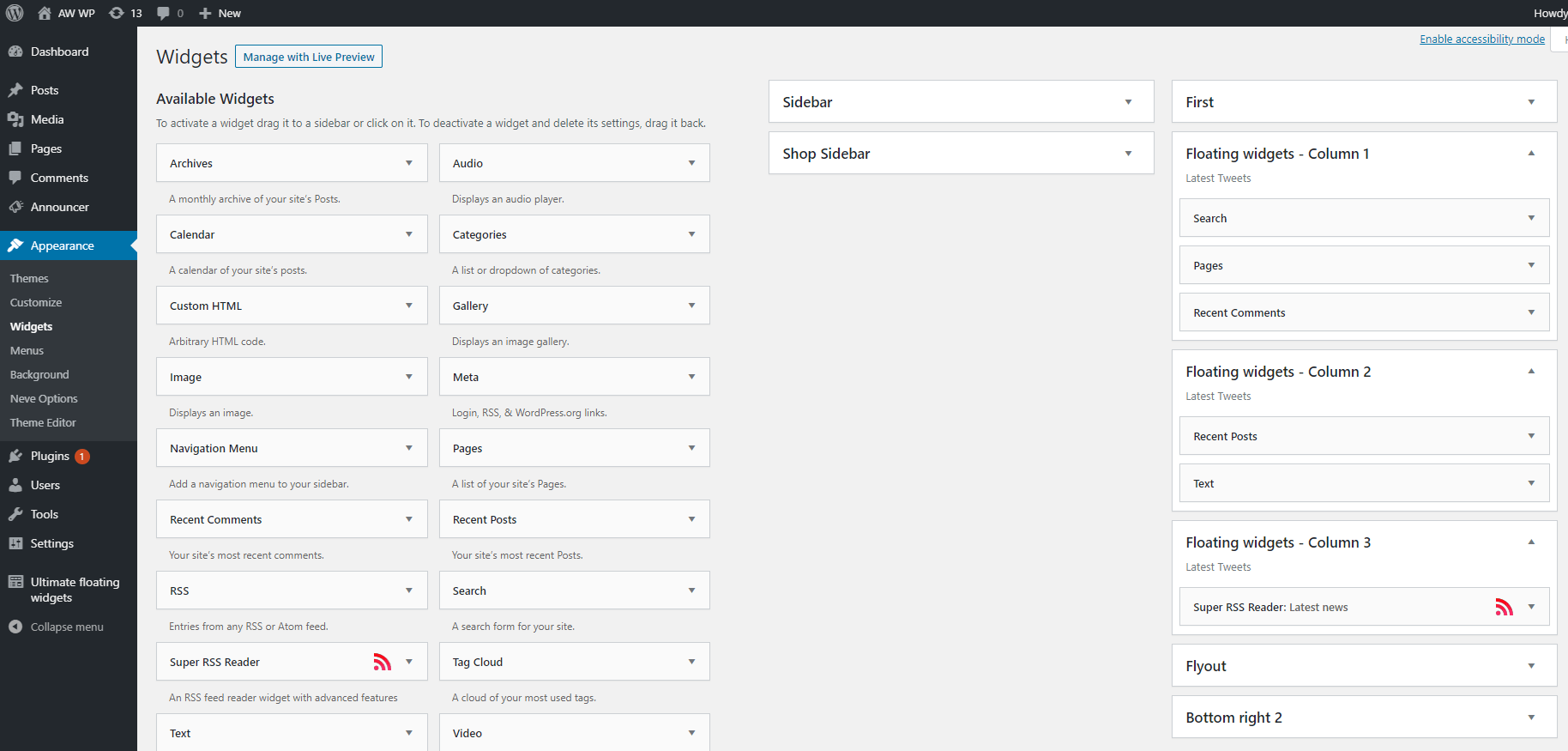
Task: Open the Recent Posts widget in Column 2
Action: click(x=1365, y=436)
